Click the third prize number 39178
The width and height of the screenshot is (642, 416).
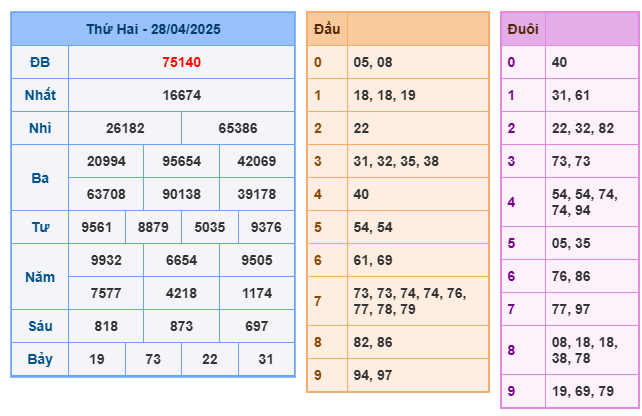click(x=257, y=194)
